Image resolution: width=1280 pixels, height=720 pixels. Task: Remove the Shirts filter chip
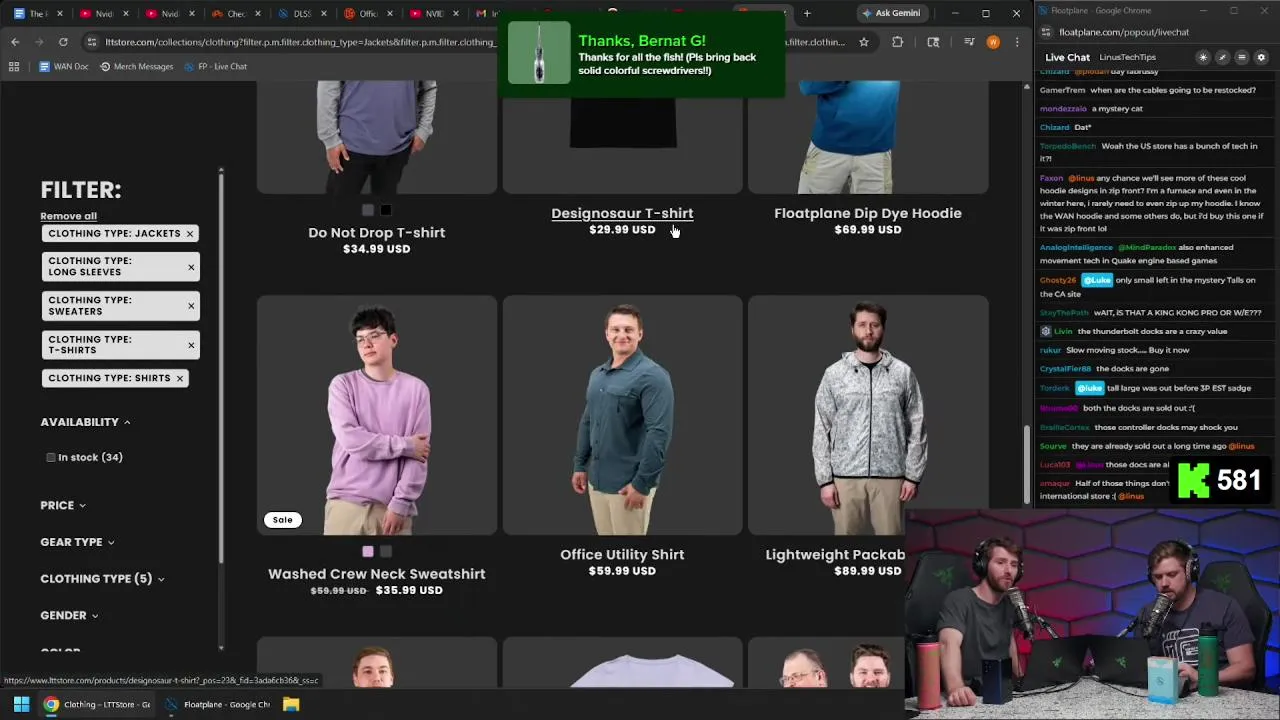180,378
